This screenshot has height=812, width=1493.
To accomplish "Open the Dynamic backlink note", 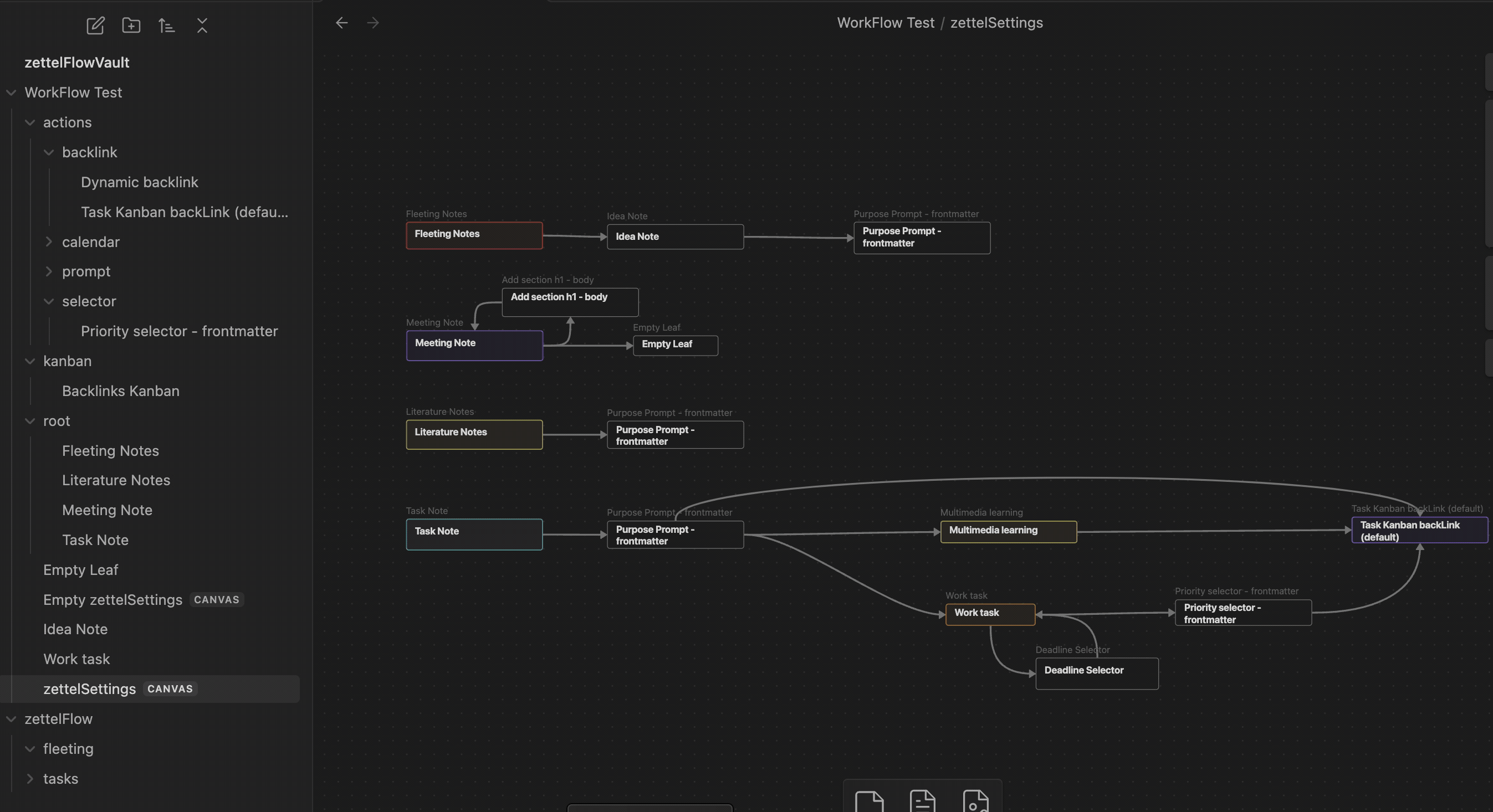I will click(x=139, y=182).
